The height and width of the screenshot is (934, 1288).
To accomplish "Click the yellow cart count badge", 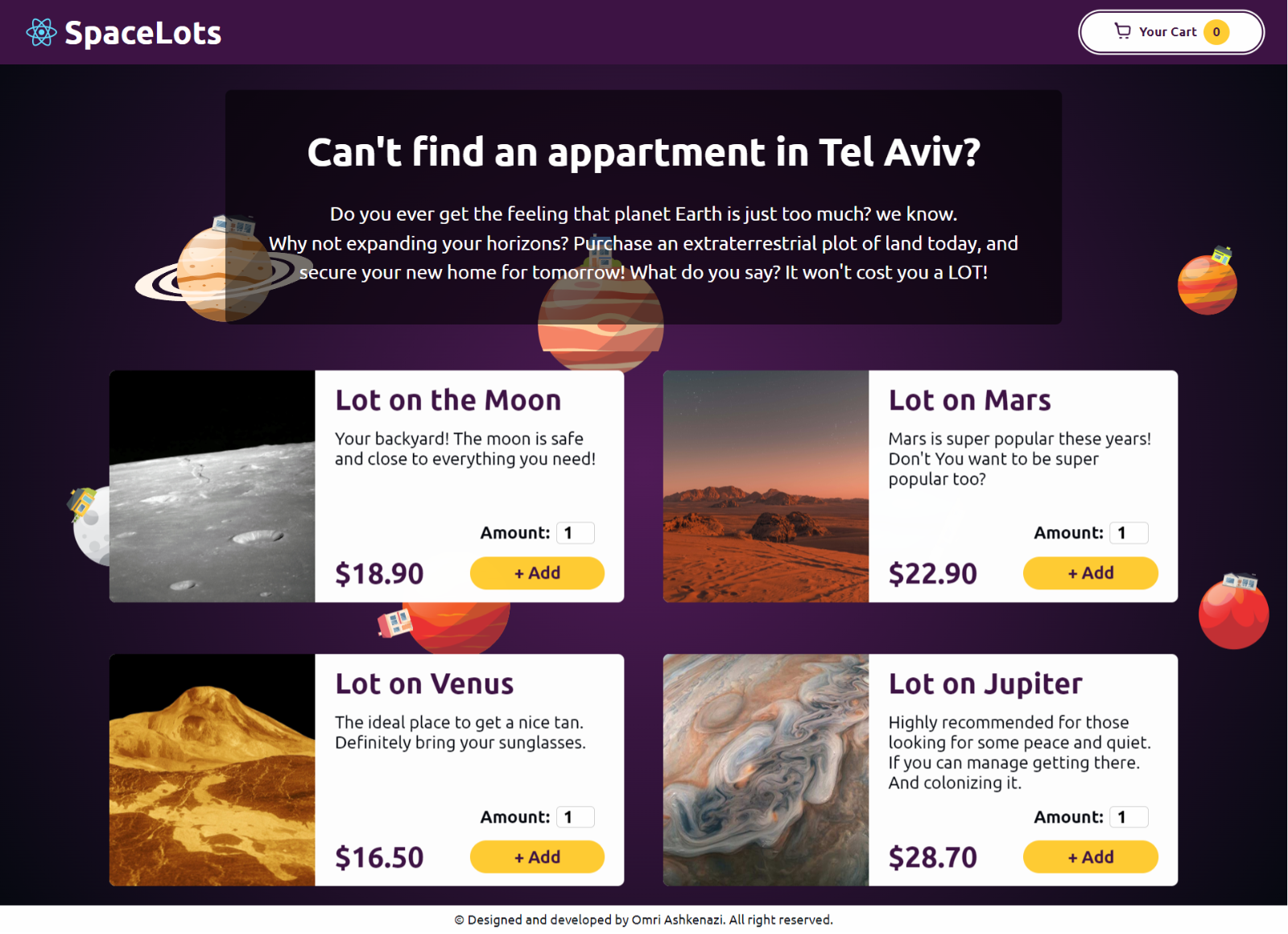I will 1216,32.
